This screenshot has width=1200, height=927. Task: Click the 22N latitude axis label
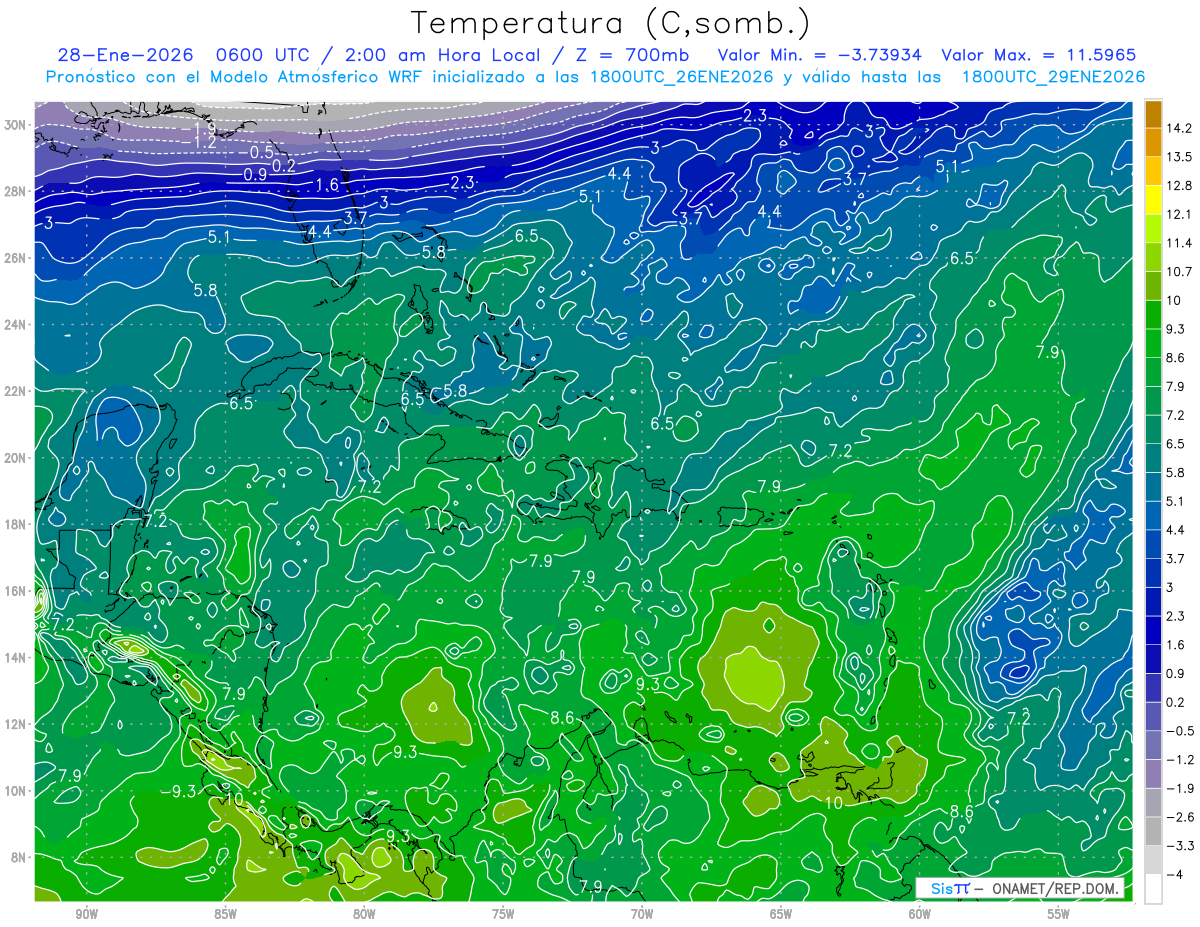[16, 391]
